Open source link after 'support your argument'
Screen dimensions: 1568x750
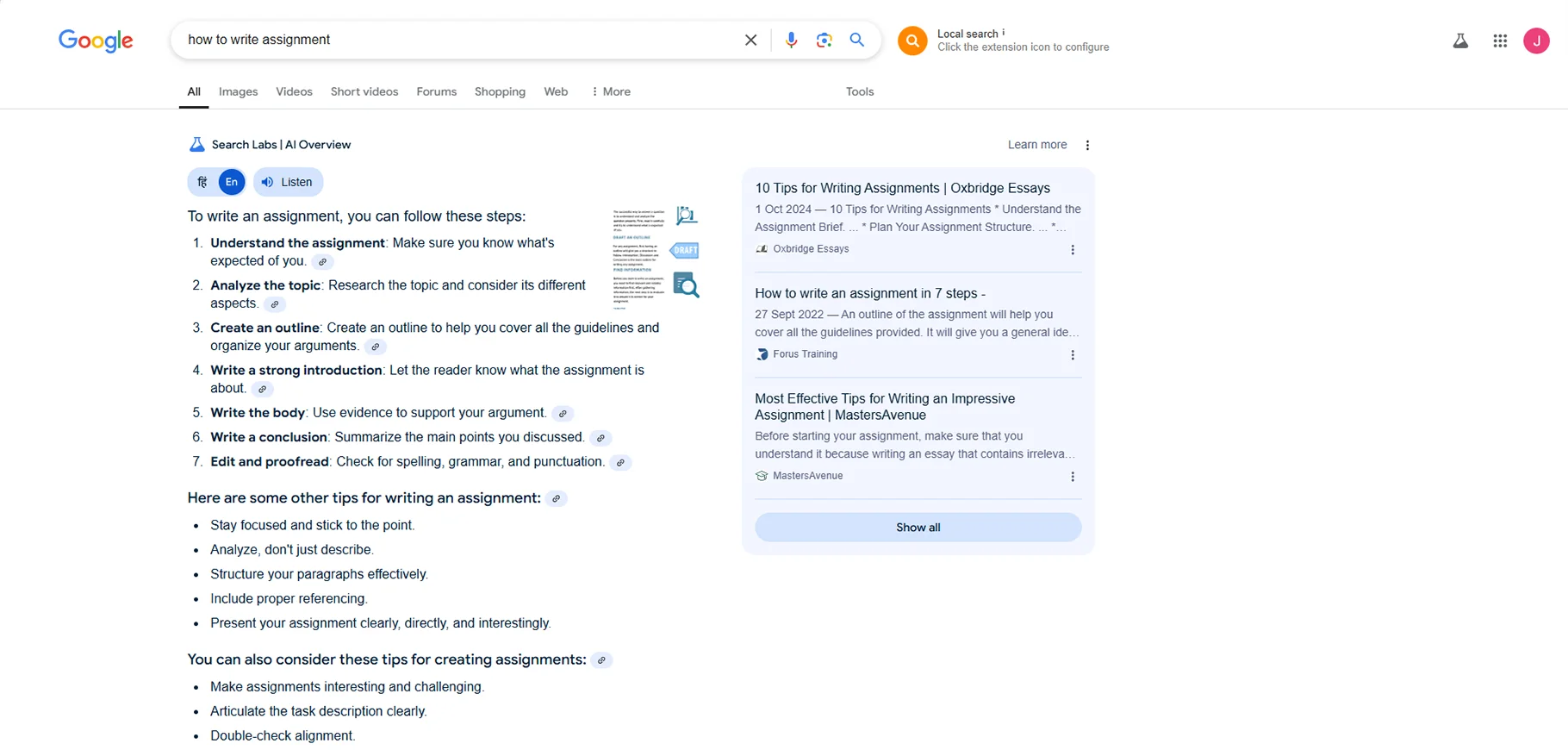coord(563,414)
